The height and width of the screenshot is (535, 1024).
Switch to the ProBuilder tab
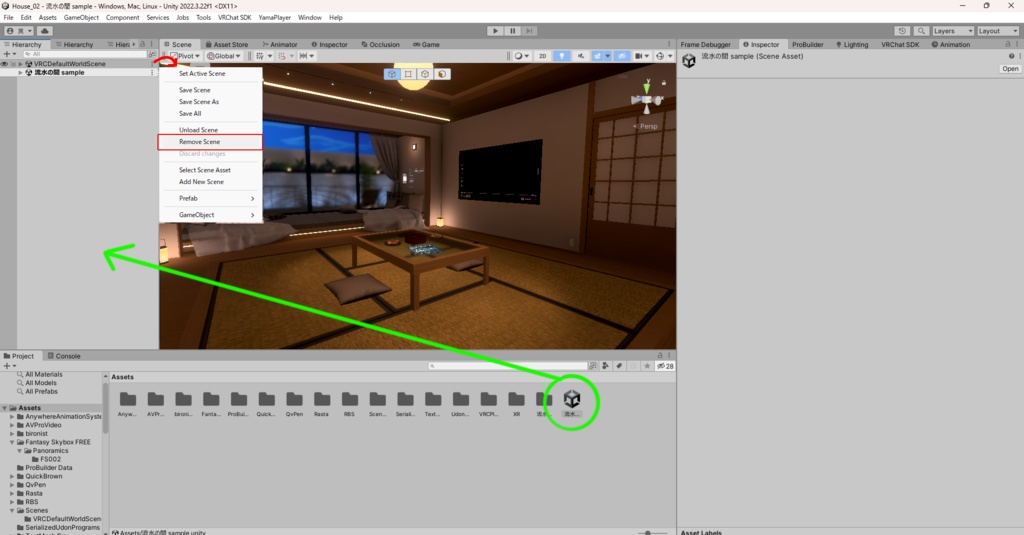807,44
